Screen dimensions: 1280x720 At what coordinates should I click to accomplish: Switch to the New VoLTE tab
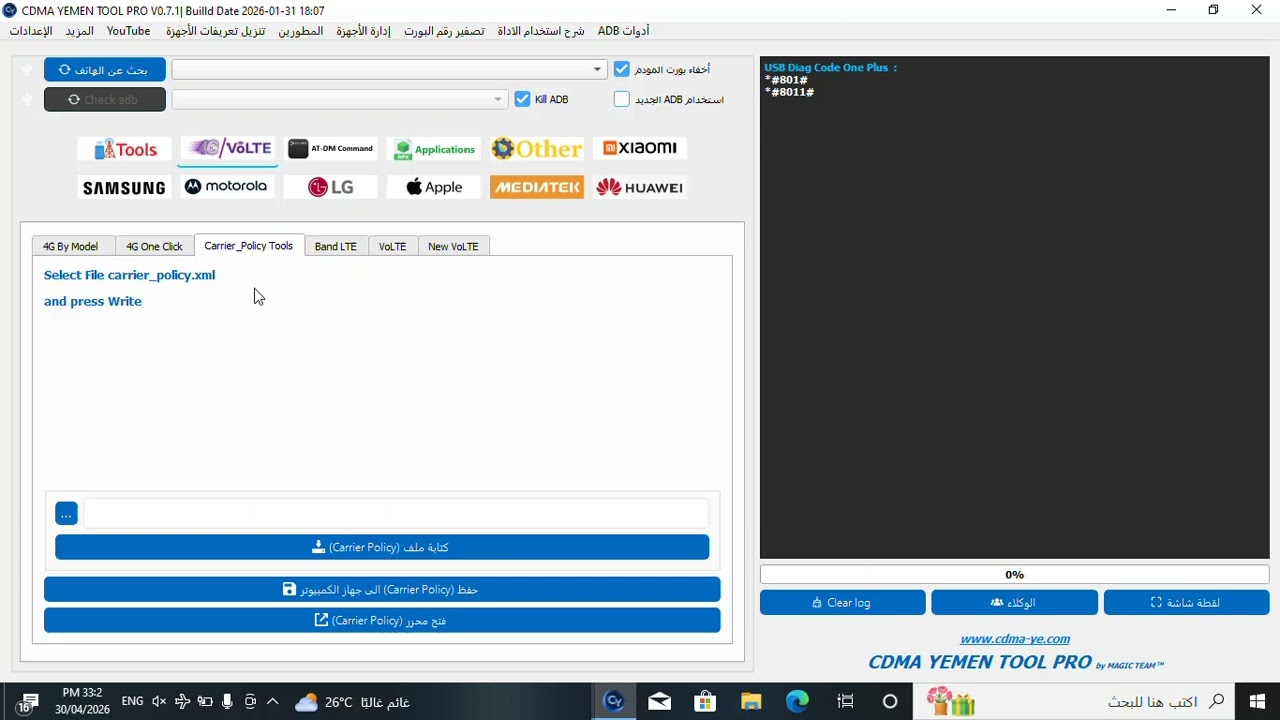click(453, 246)
